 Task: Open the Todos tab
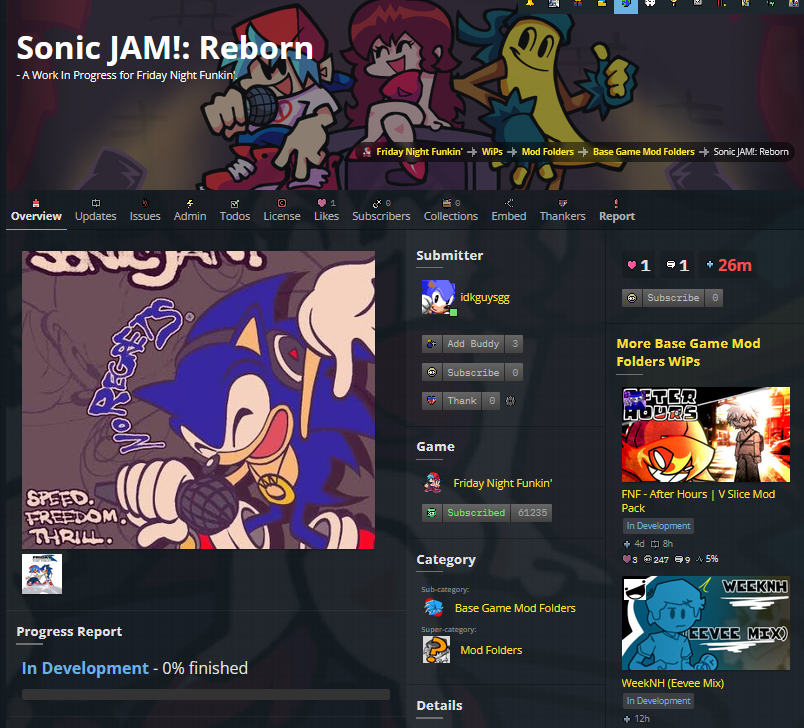[x=235, y=211]
